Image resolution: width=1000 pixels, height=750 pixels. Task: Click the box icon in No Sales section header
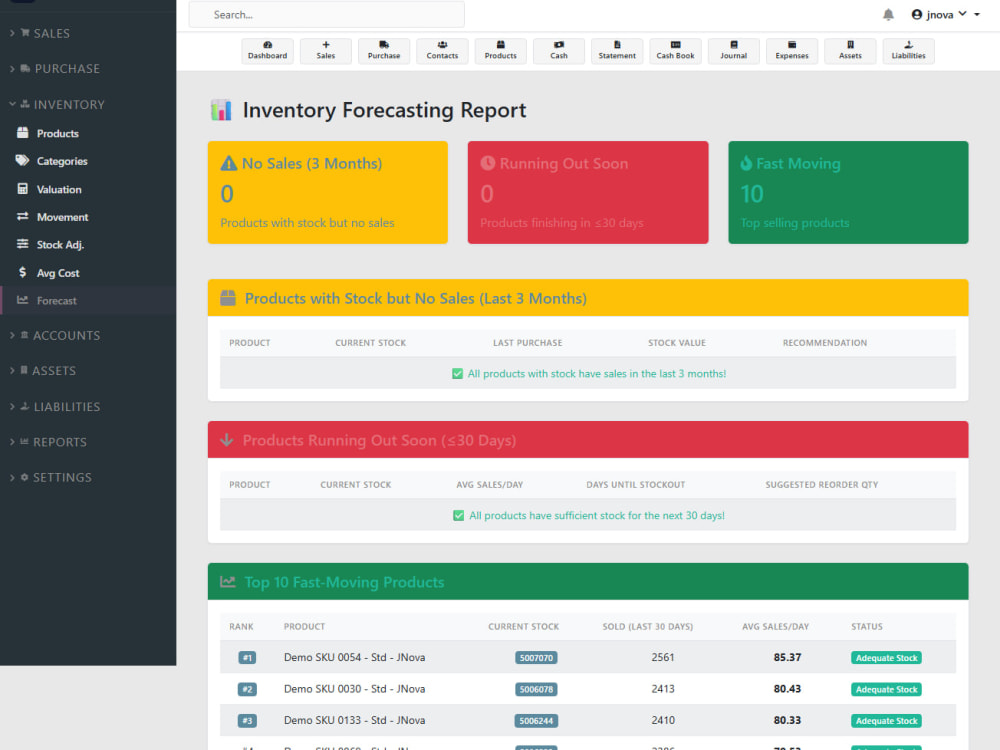click(228, 298)
